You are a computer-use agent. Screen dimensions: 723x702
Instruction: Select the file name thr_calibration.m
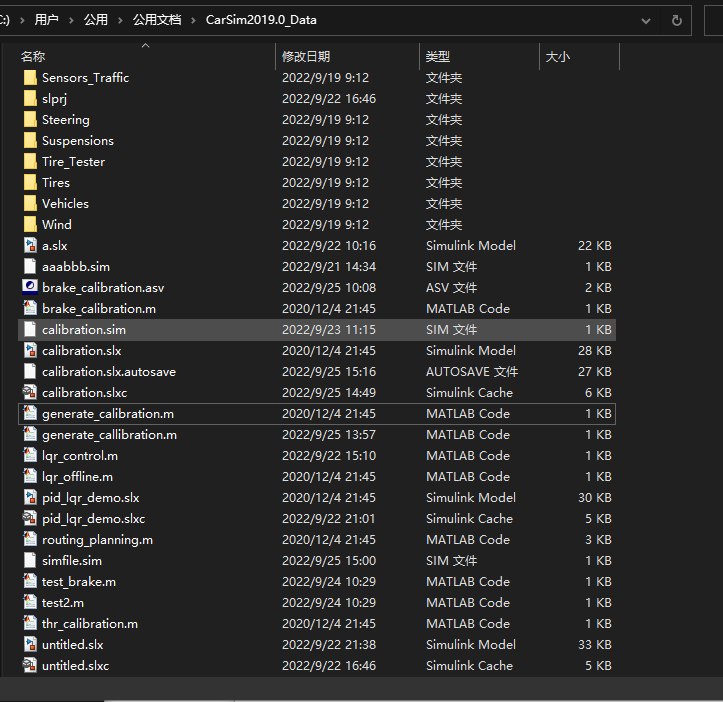[x=89, y=624]
